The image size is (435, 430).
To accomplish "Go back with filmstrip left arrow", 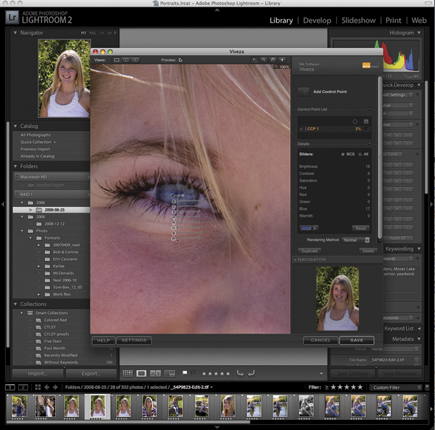I will click(47, 387).
